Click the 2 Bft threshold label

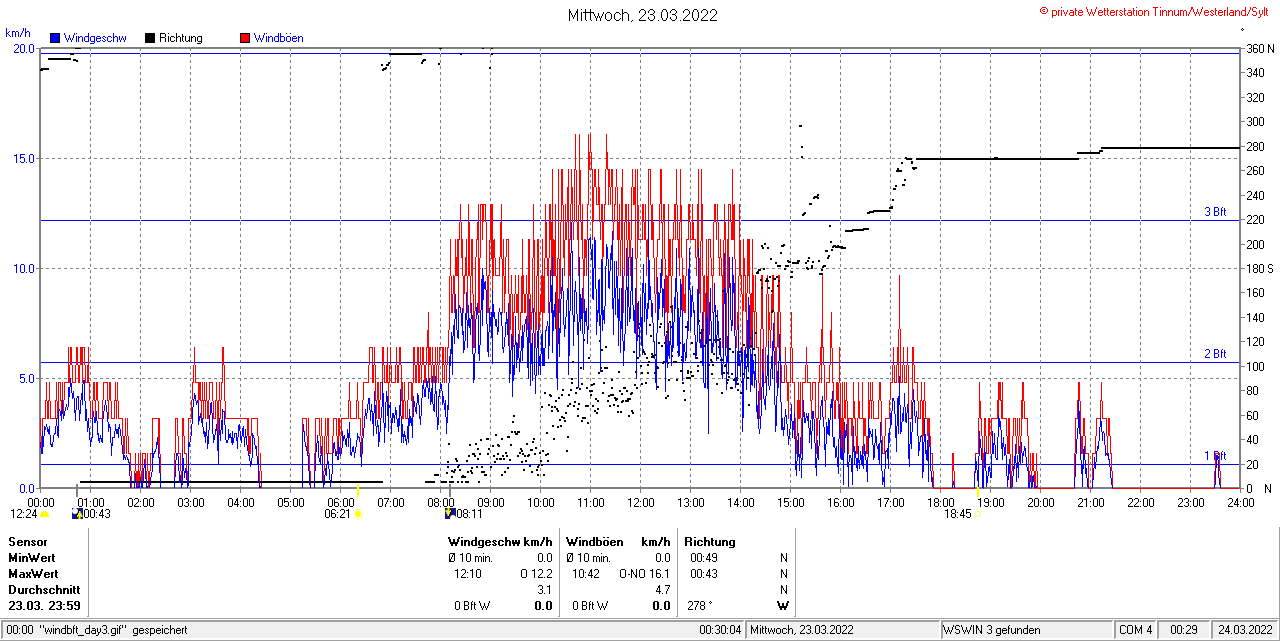pos(1215,354)
